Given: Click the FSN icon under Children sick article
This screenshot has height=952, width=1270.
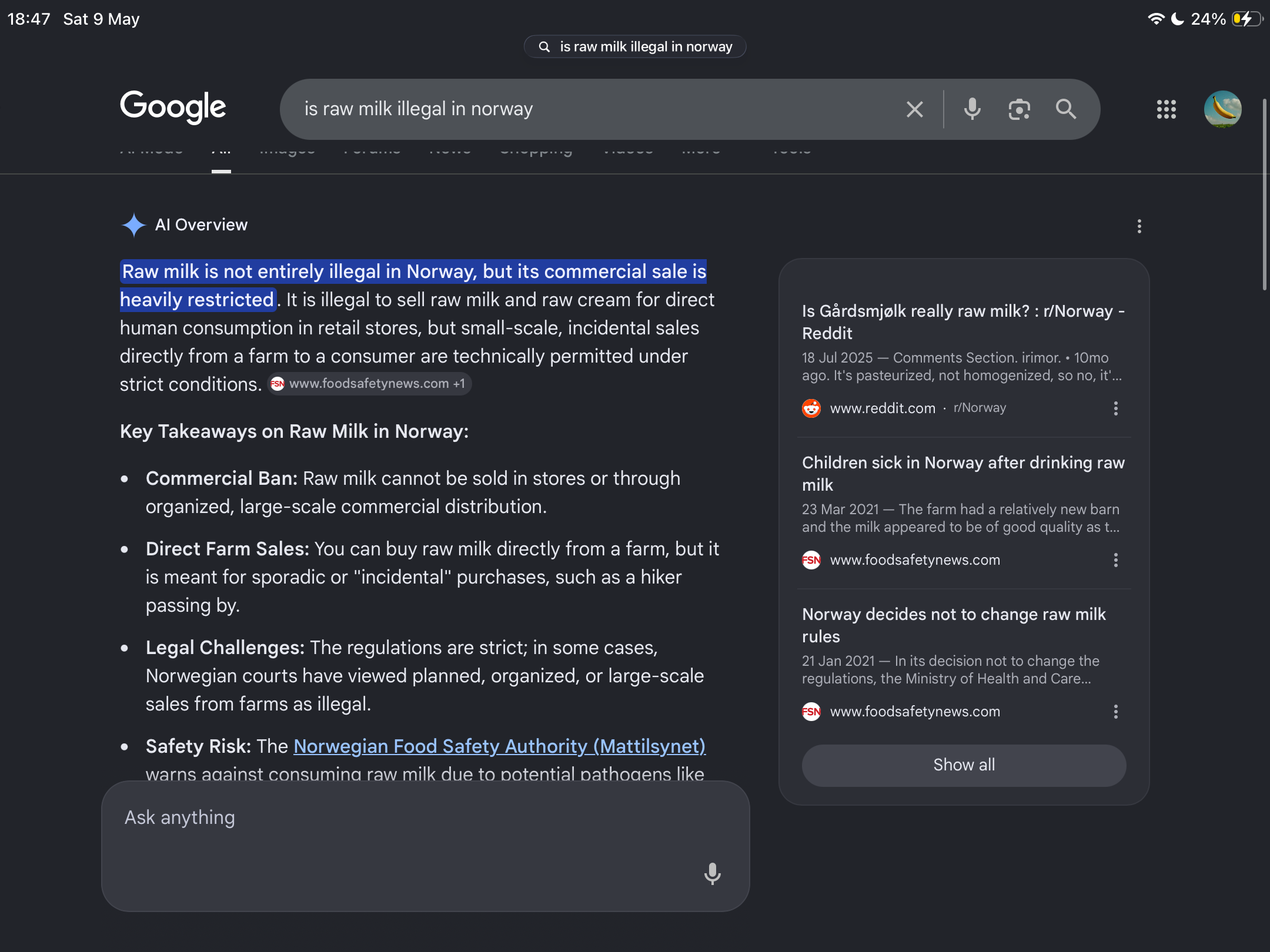Looking at the screenshot, I should point(811,560).
